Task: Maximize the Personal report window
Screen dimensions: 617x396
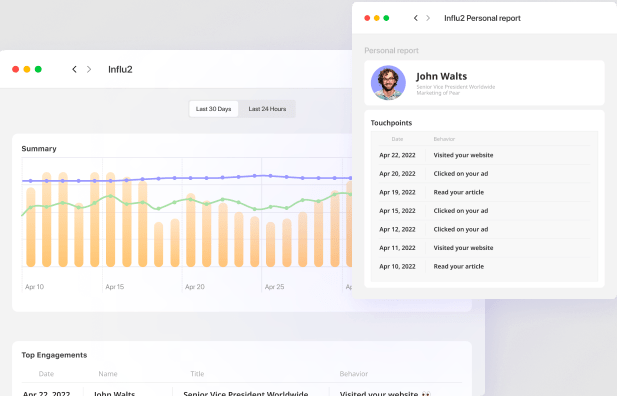Action: pos(386,18)
